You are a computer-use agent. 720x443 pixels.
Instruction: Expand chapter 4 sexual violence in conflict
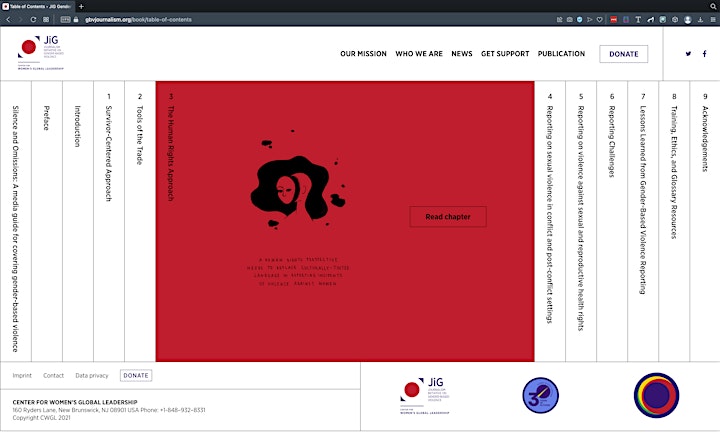pos(550,221)
